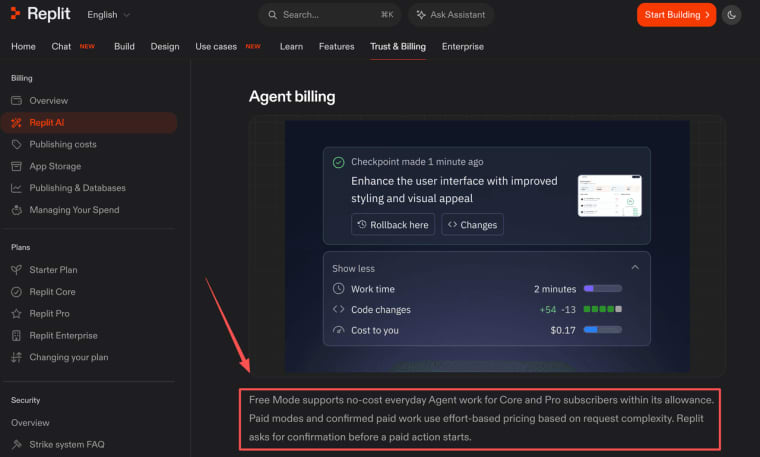Open the Chat tab
Screen dimensions: 760x457
coord(61,47)
